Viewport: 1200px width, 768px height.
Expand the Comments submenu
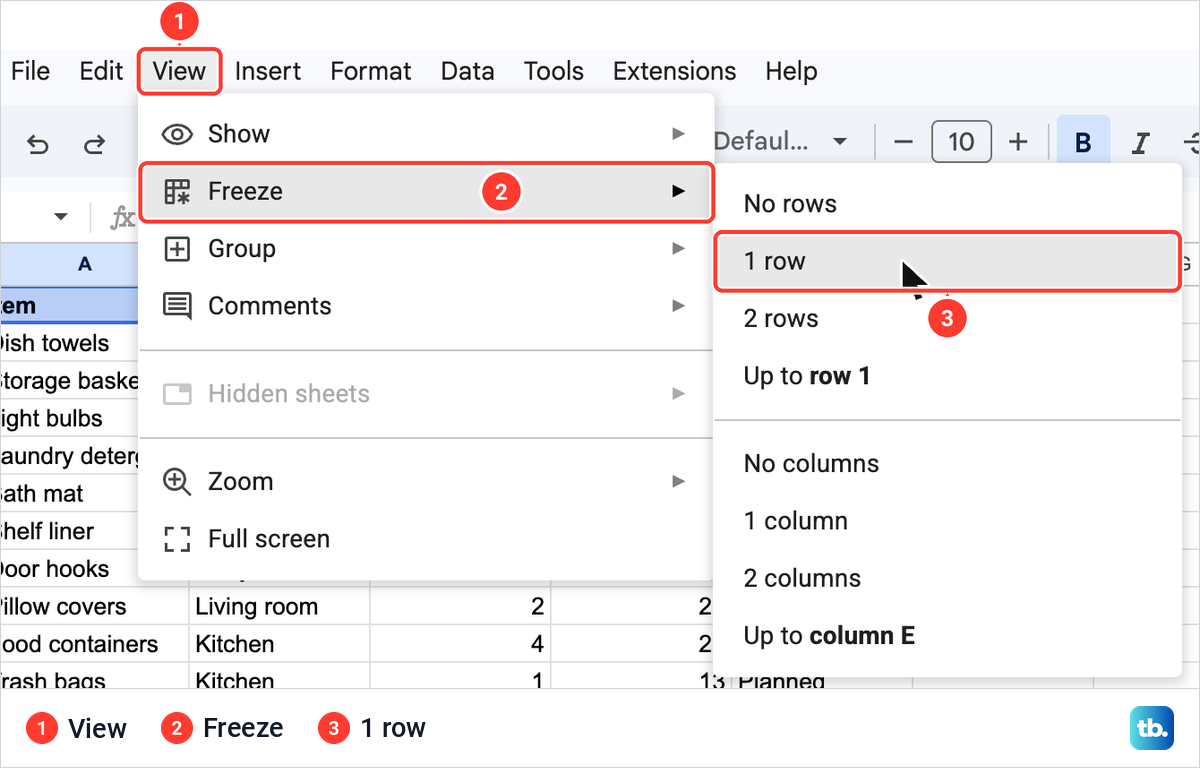click(x=426, y=306)
